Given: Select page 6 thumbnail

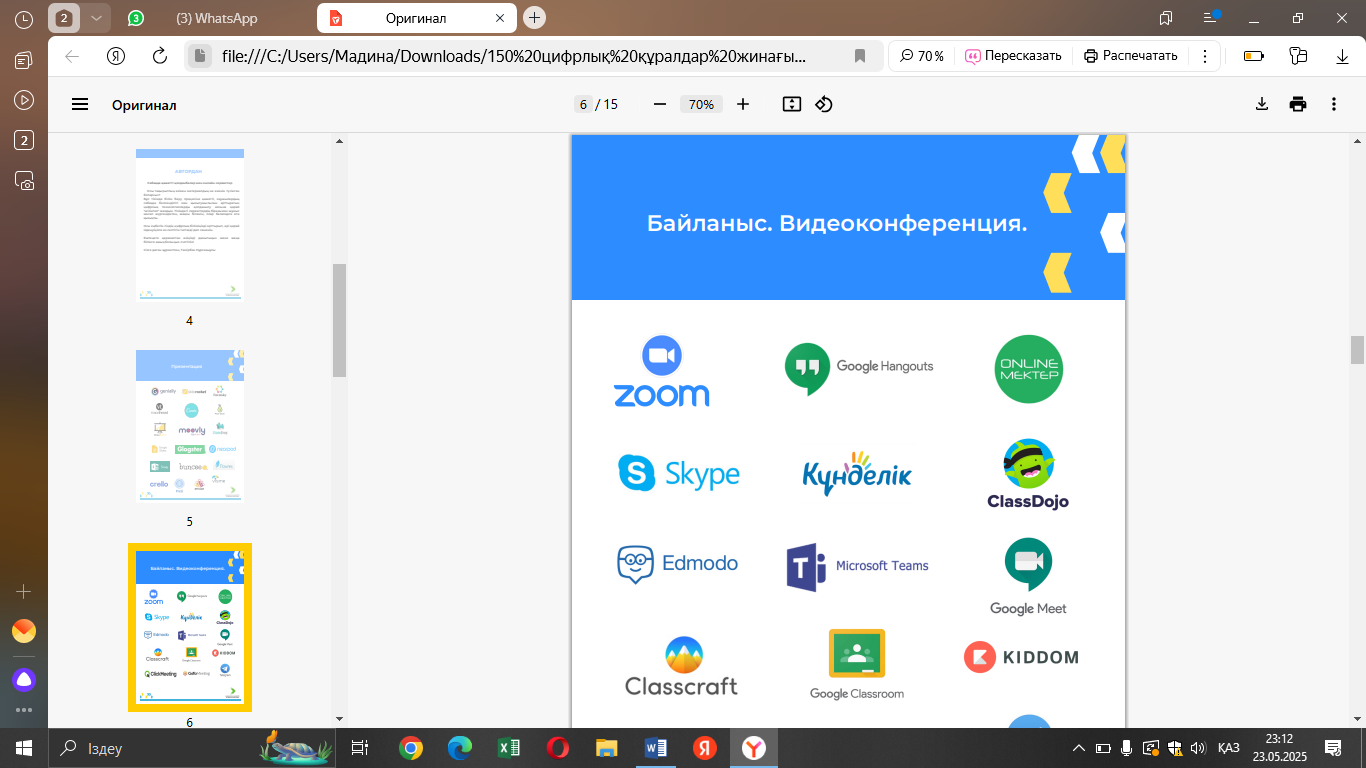Looking at the screenshot, I should coord(190,627).
